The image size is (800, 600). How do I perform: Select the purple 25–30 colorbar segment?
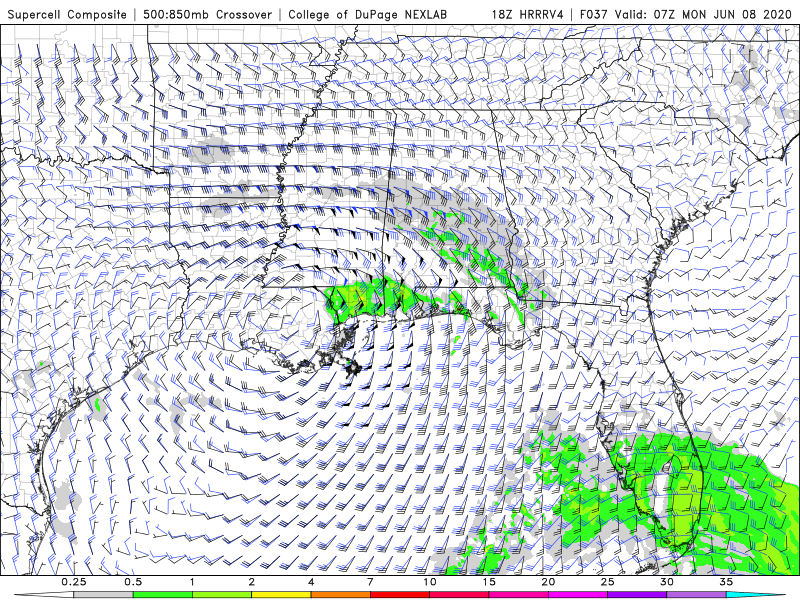tap(637, 595)
